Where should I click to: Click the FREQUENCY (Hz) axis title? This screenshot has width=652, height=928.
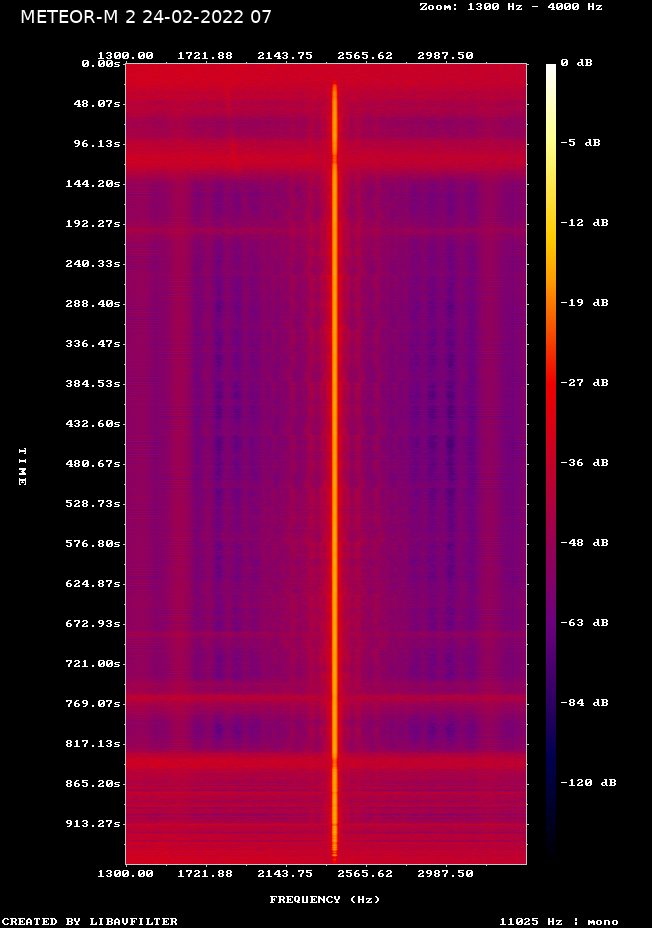point(325,900)
